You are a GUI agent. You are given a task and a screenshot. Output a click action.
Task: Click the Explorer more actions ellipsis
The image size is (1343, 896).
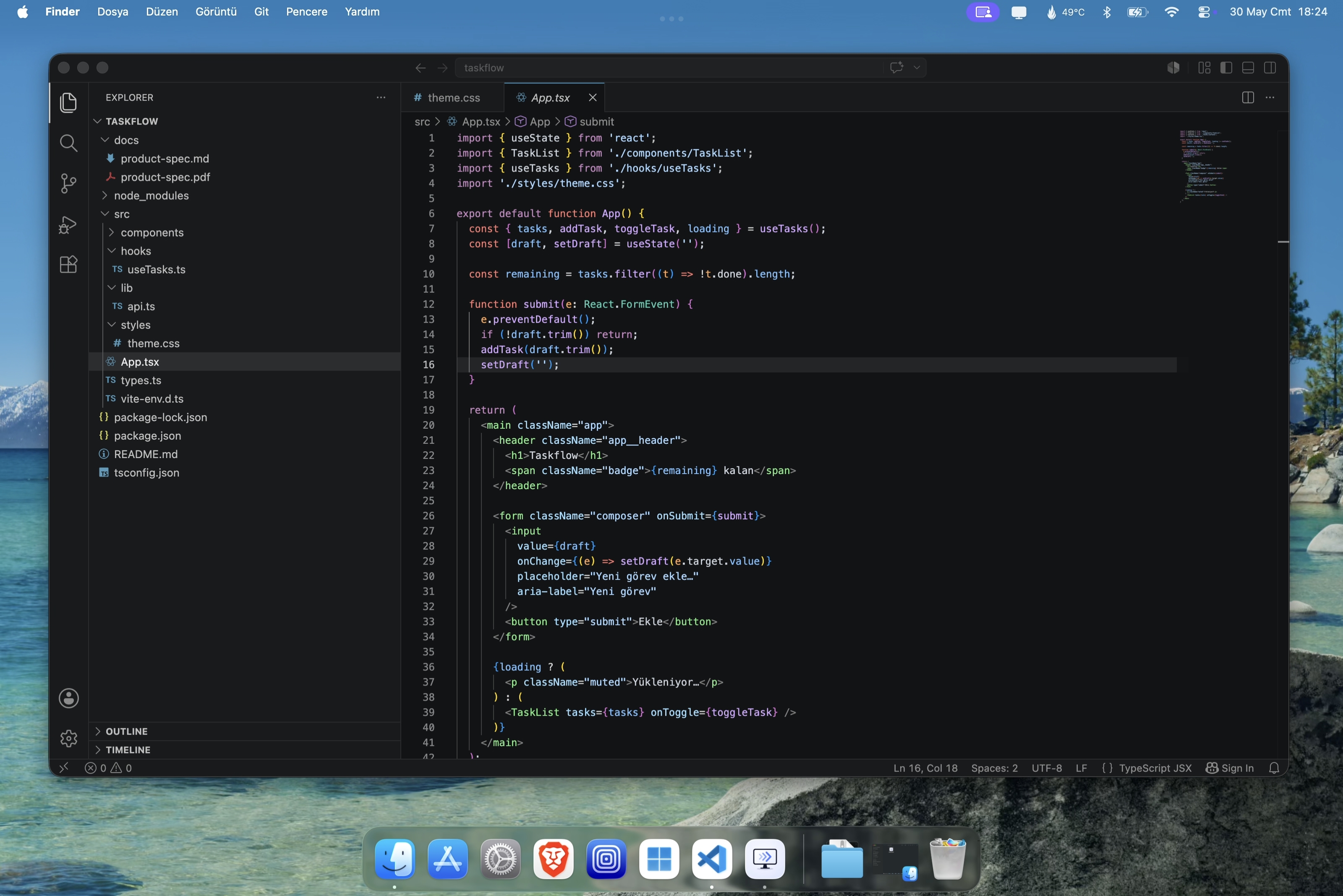(381, 98)
